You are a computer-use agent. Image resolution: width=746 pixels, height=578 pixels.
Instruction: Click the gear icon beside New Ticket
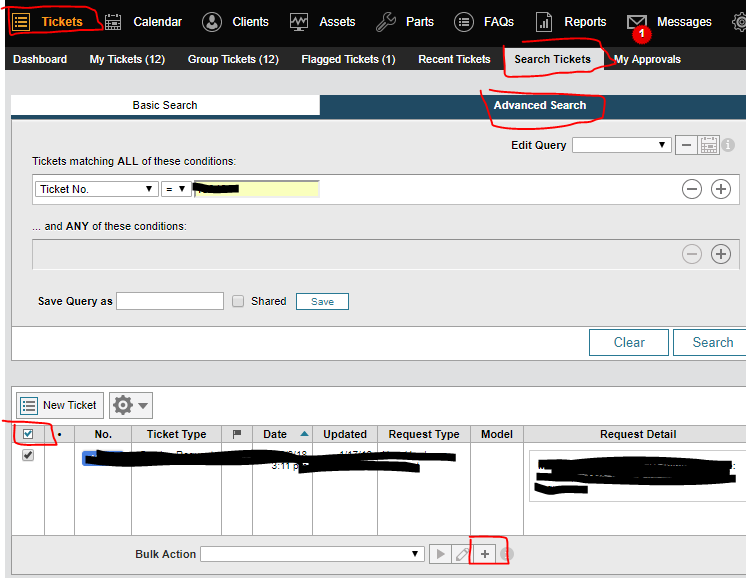[x=123, y=405]
